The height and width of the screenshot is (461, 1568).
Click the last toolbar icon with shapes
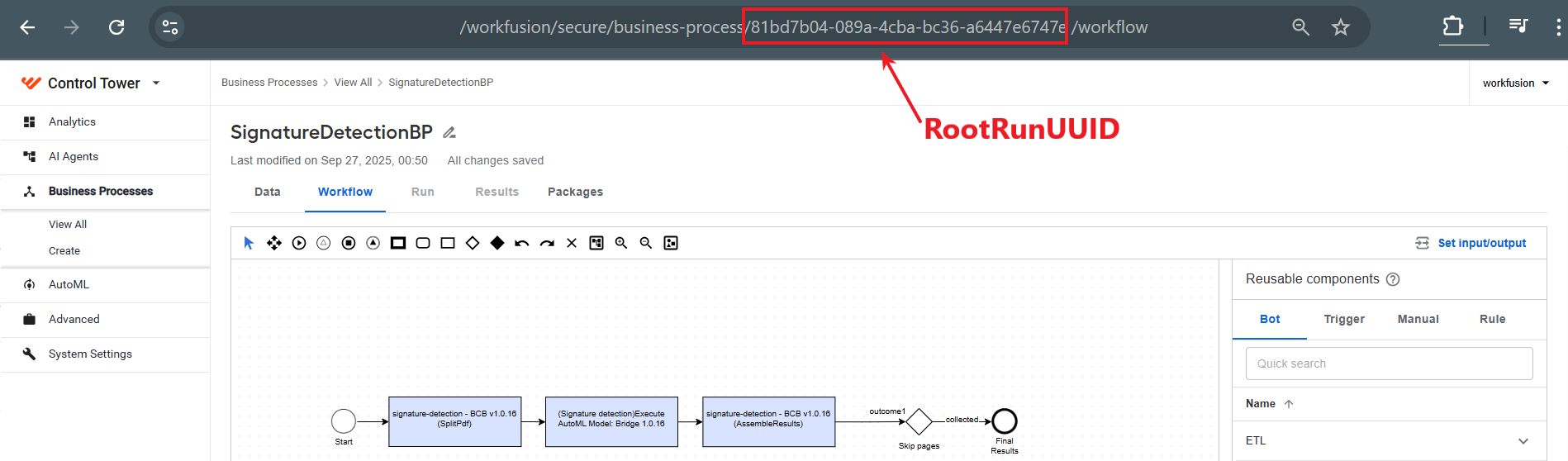pyautogui.click(x=671, y=243)
